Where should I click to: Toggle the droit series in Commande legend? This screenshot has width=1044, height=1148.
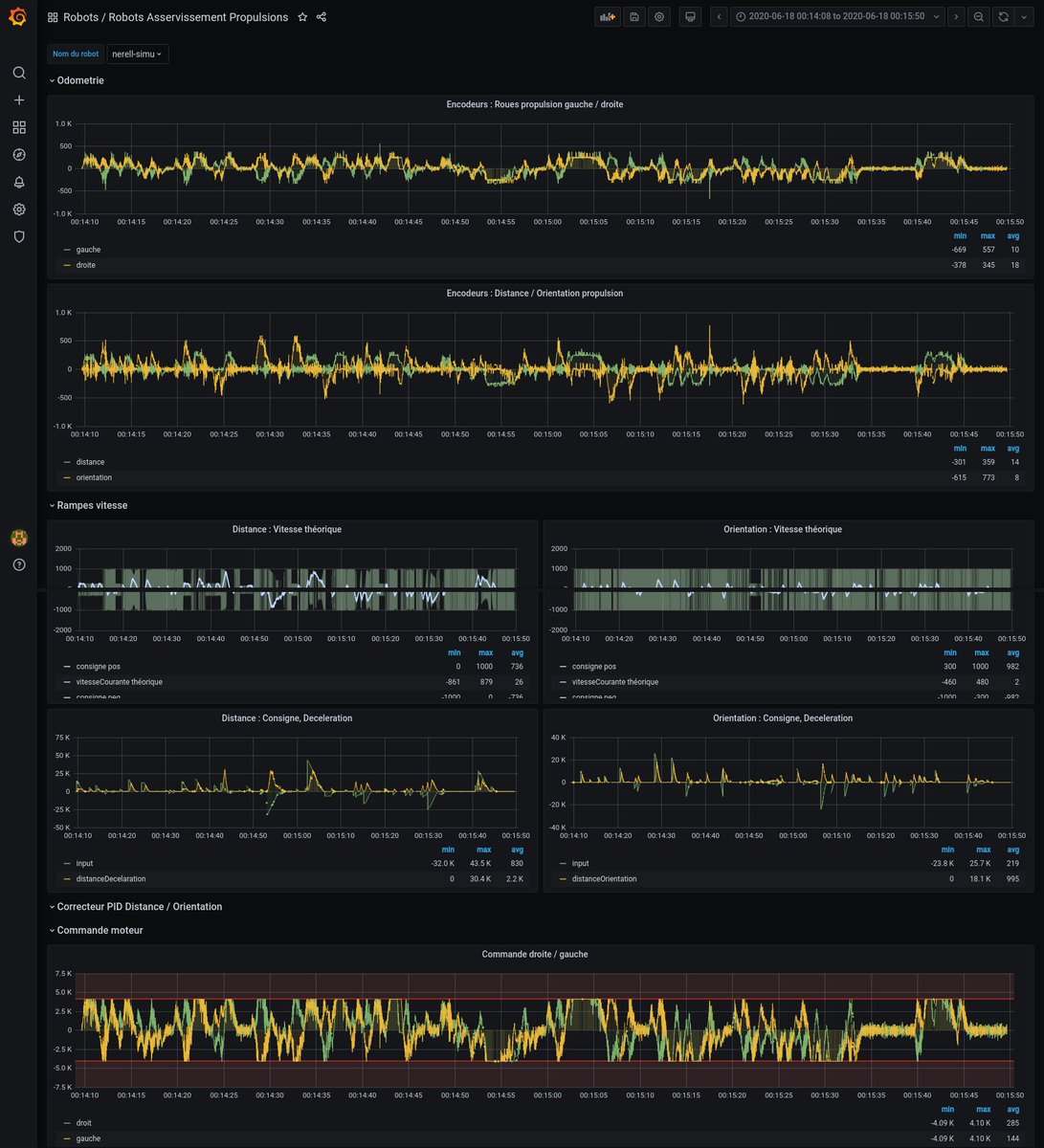coord(84,1123)
